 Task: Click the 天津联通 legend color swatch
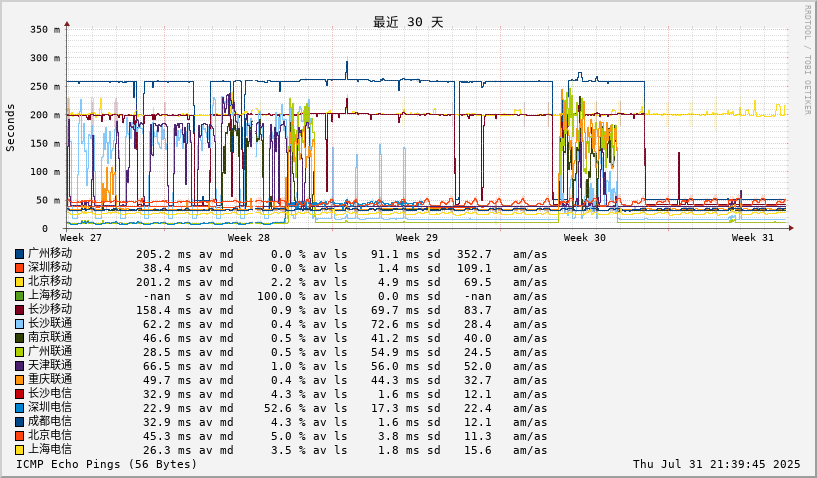click(19, 366)
